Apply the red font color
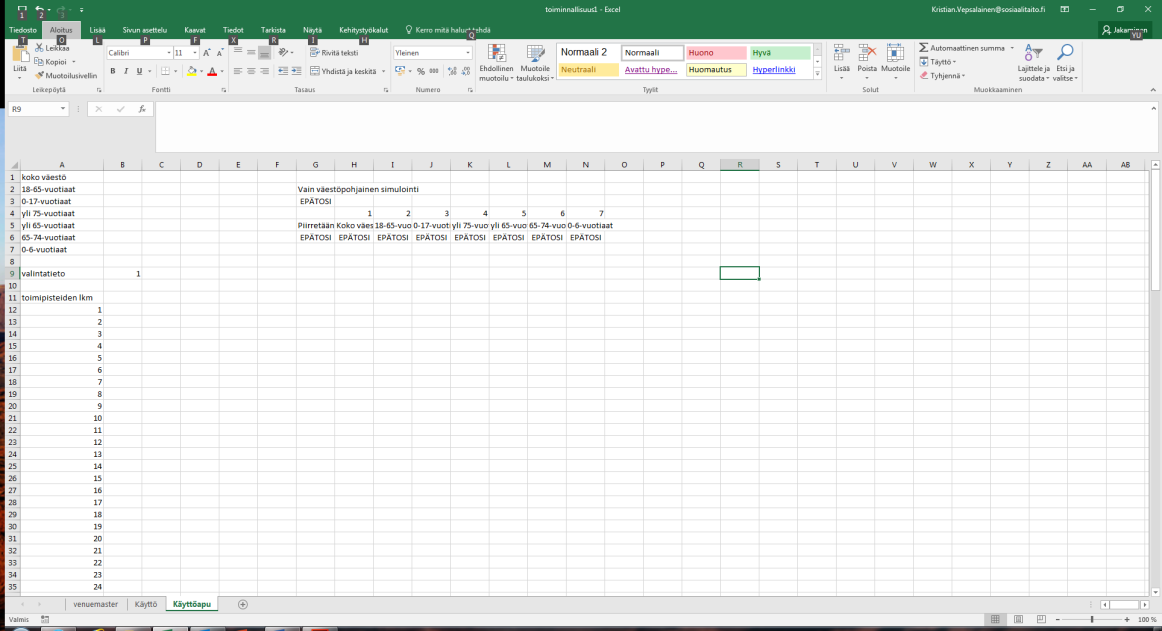 (212, 71)
